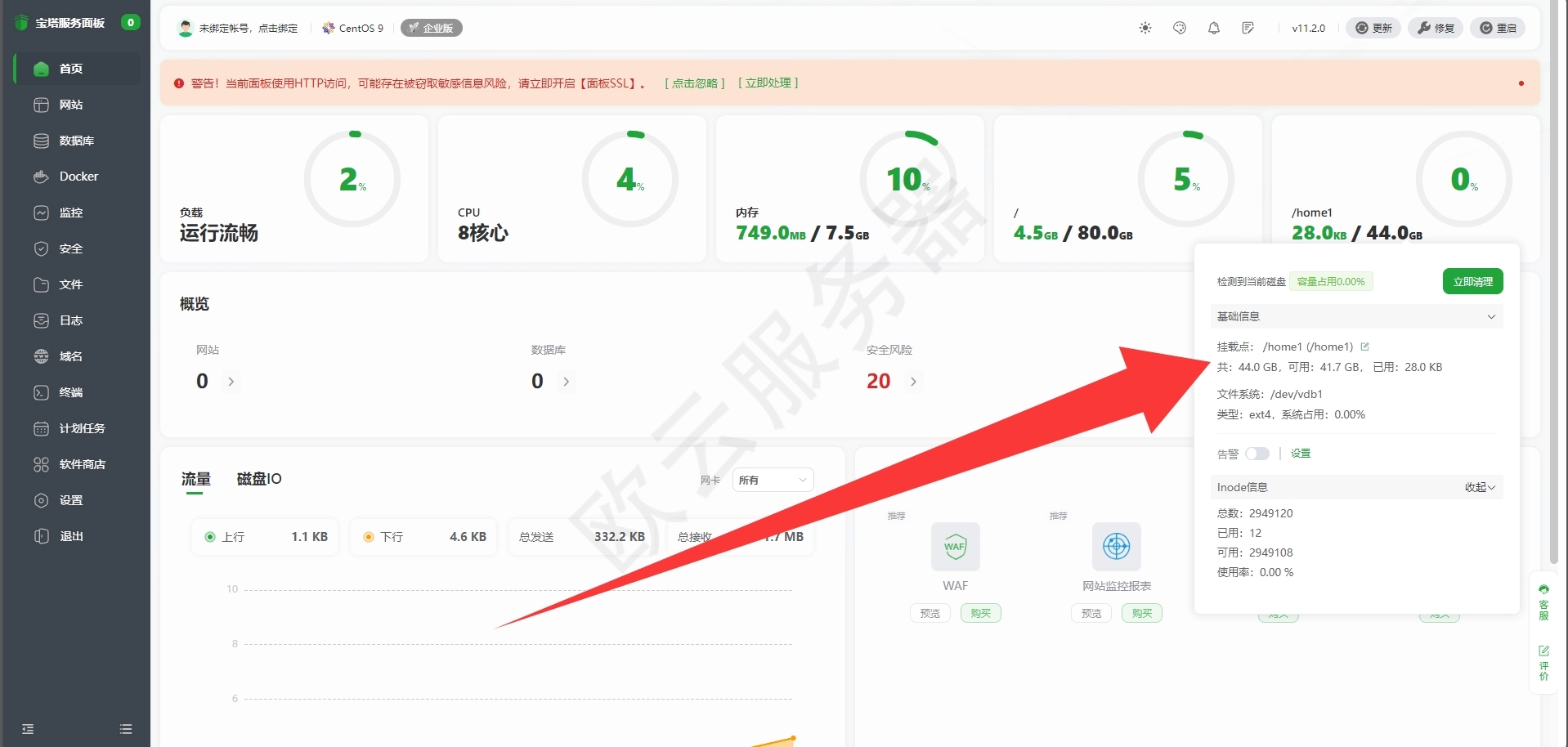Collapse Inode信息 using 收起

coord(1479,486)
